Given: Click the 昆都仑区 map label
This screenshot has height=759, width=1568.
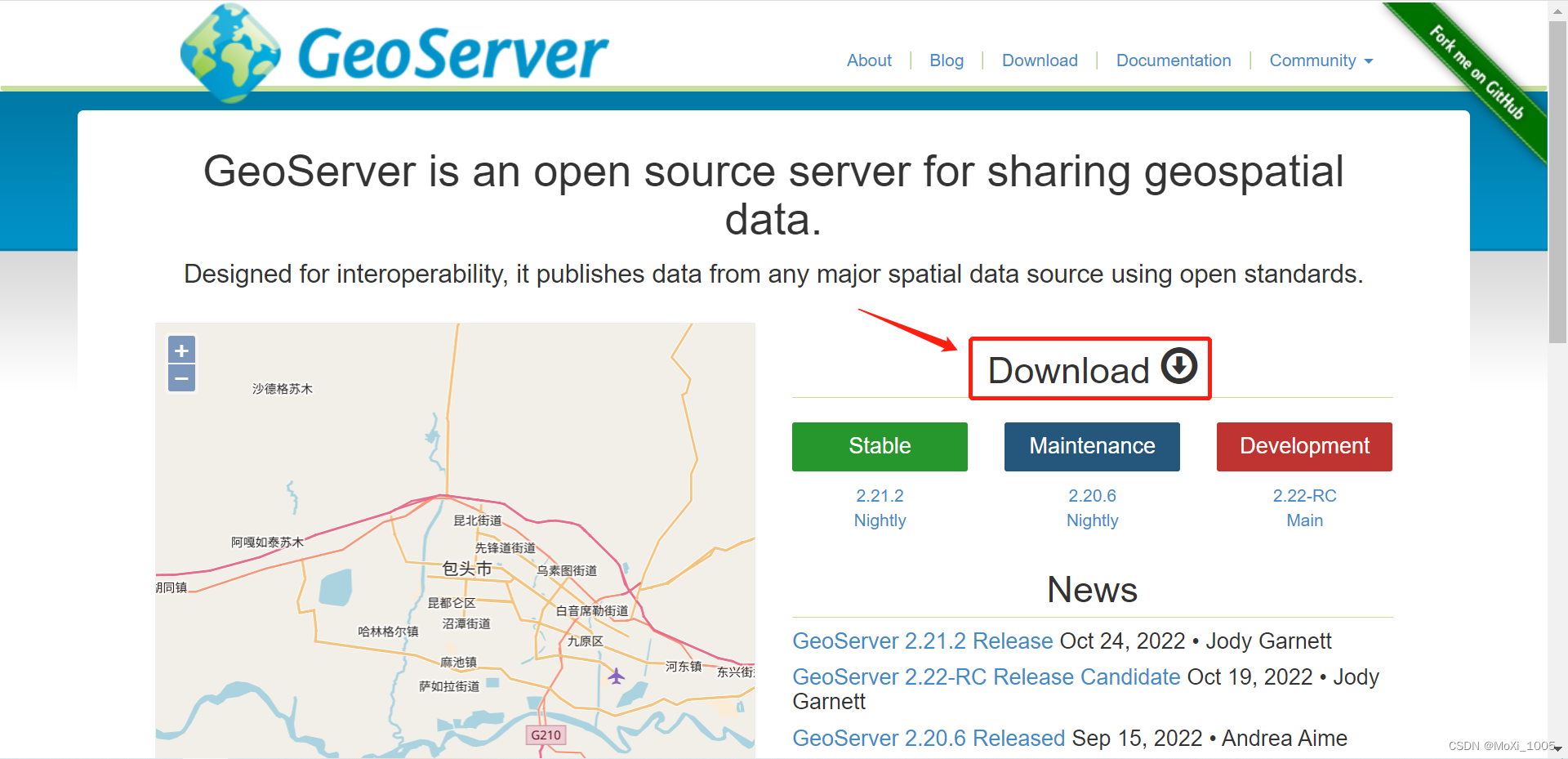Looking at the screenshot, I should coord(452,603).
